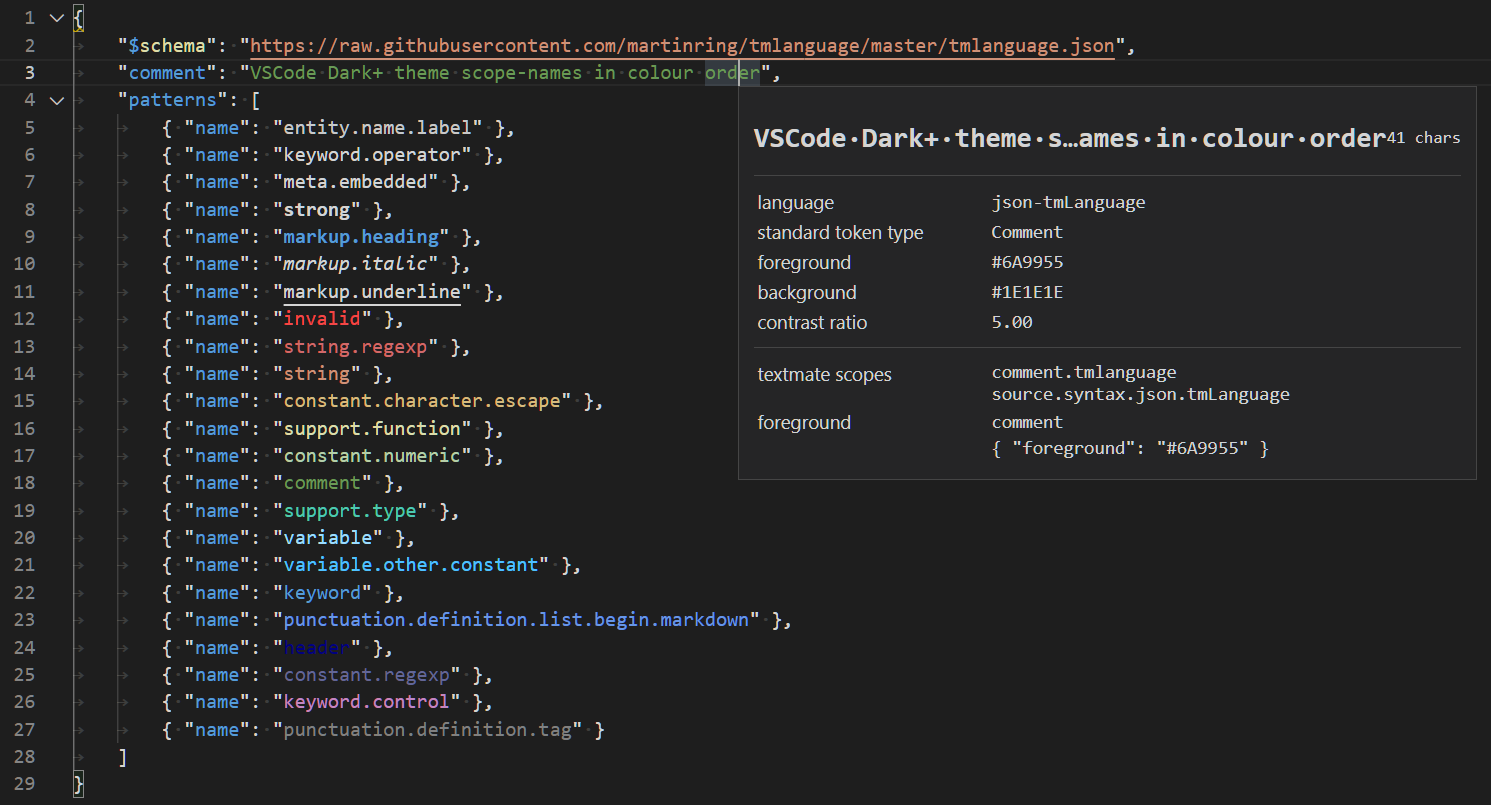This screenshot has width=1491, height=805.
Task: Click the dark blue "header" scope name
Action: click(x=317, y=648)
